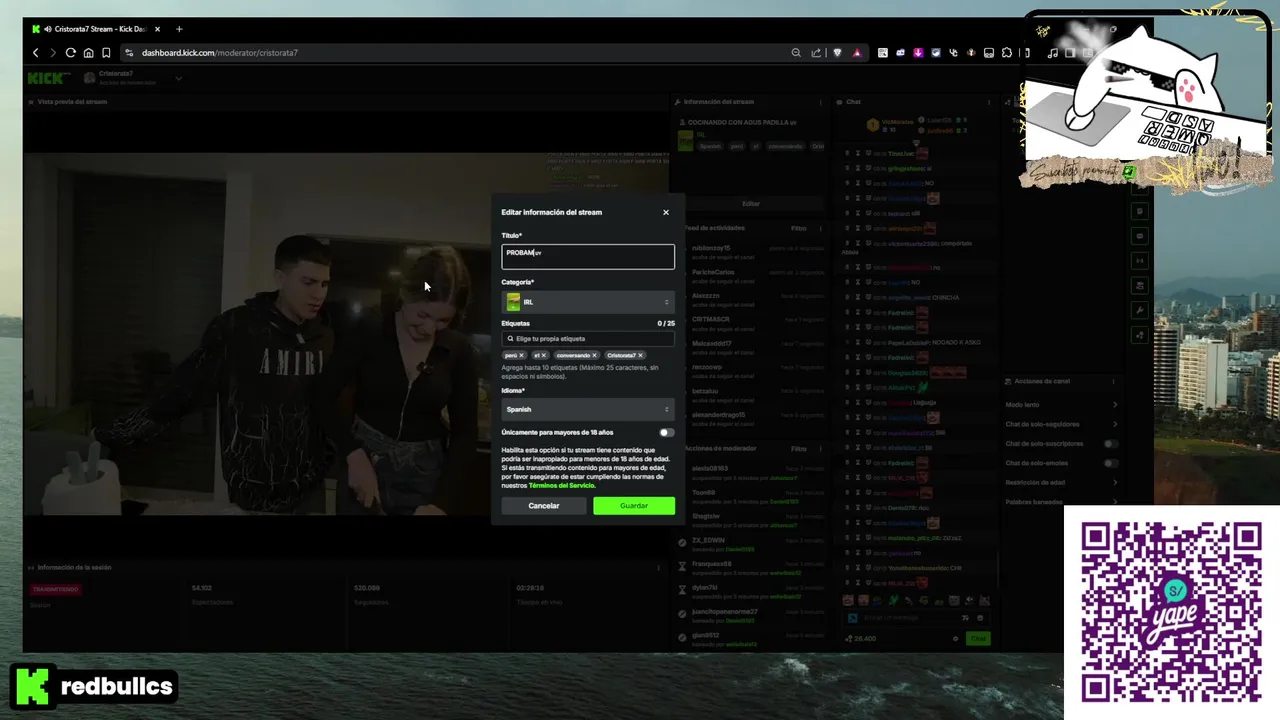Go back in browser history
This screenshot has height=720, width=1280.
[x=36, y=53]
